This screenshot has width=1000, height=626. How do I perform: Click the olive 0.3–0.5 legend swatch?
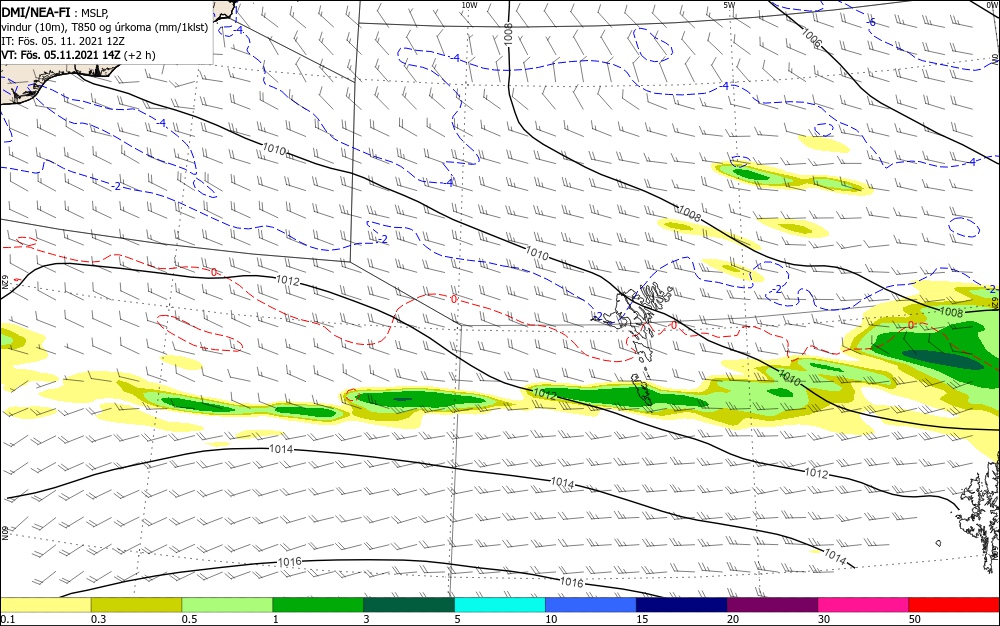tap(136, 605)
